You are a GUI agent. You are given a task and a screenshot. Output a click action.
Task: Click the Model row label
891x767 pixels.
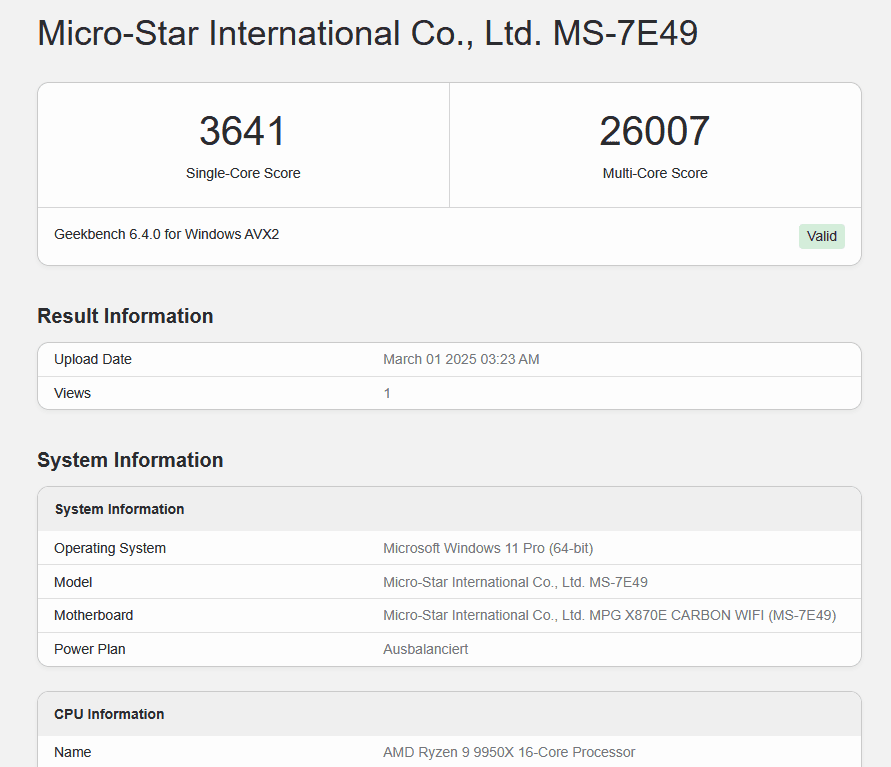pos(73,582)
